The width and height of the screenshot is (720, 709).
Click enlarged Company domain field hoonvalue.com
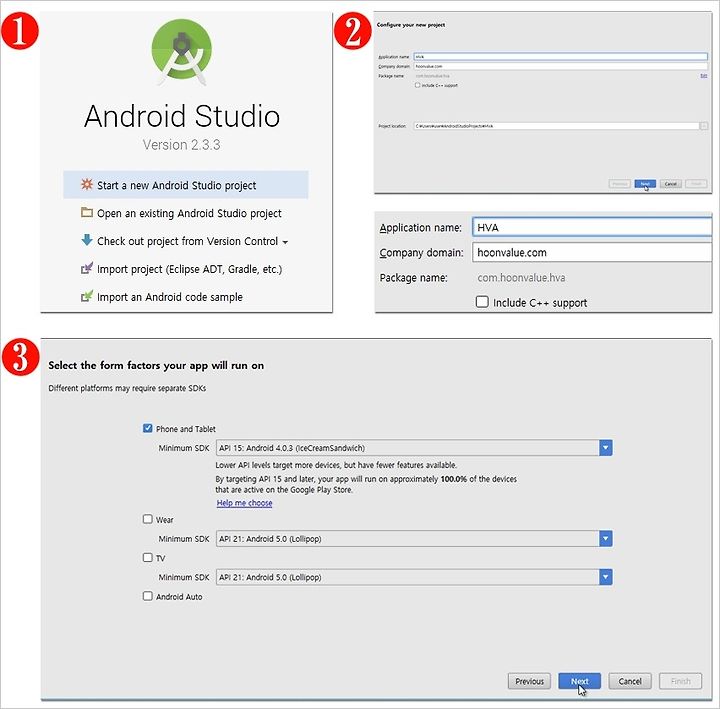click(x=592, y=253)
